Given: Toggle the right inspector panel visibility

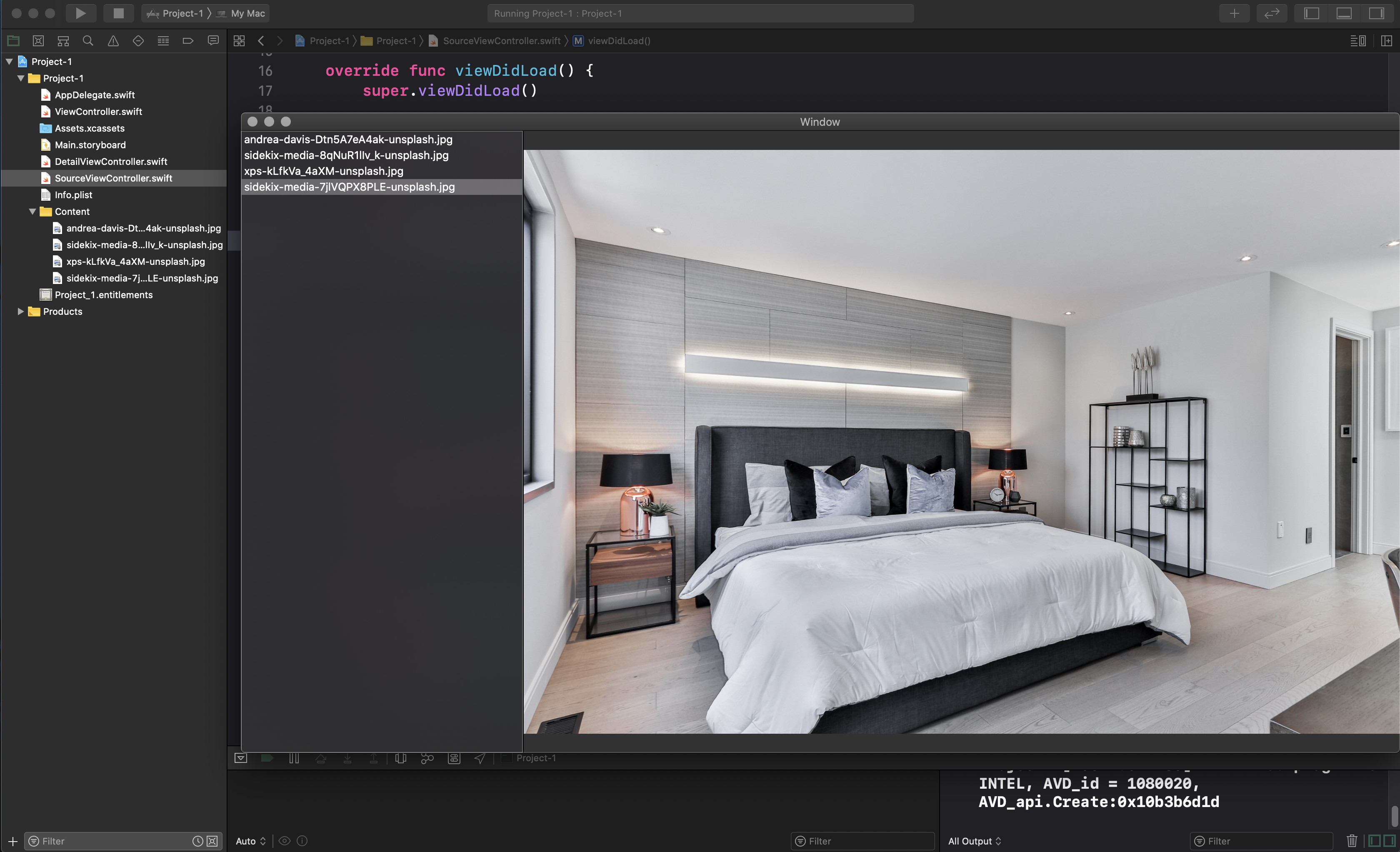Looking at the screenshot, I should tap(1376, 13).
